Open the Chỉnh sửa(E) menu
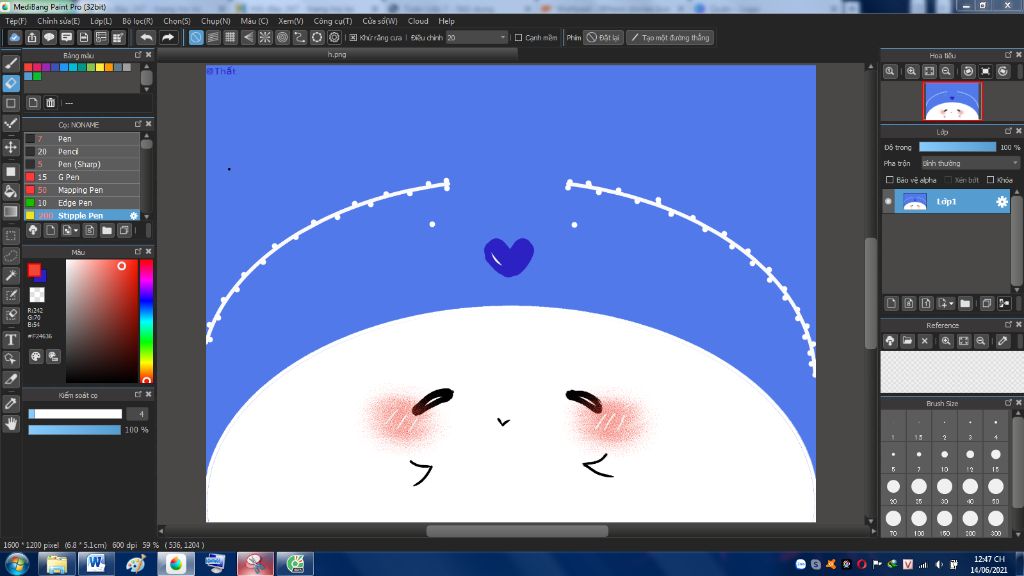1024x576 pixels. pyautogui.click(x=58, y=21)
